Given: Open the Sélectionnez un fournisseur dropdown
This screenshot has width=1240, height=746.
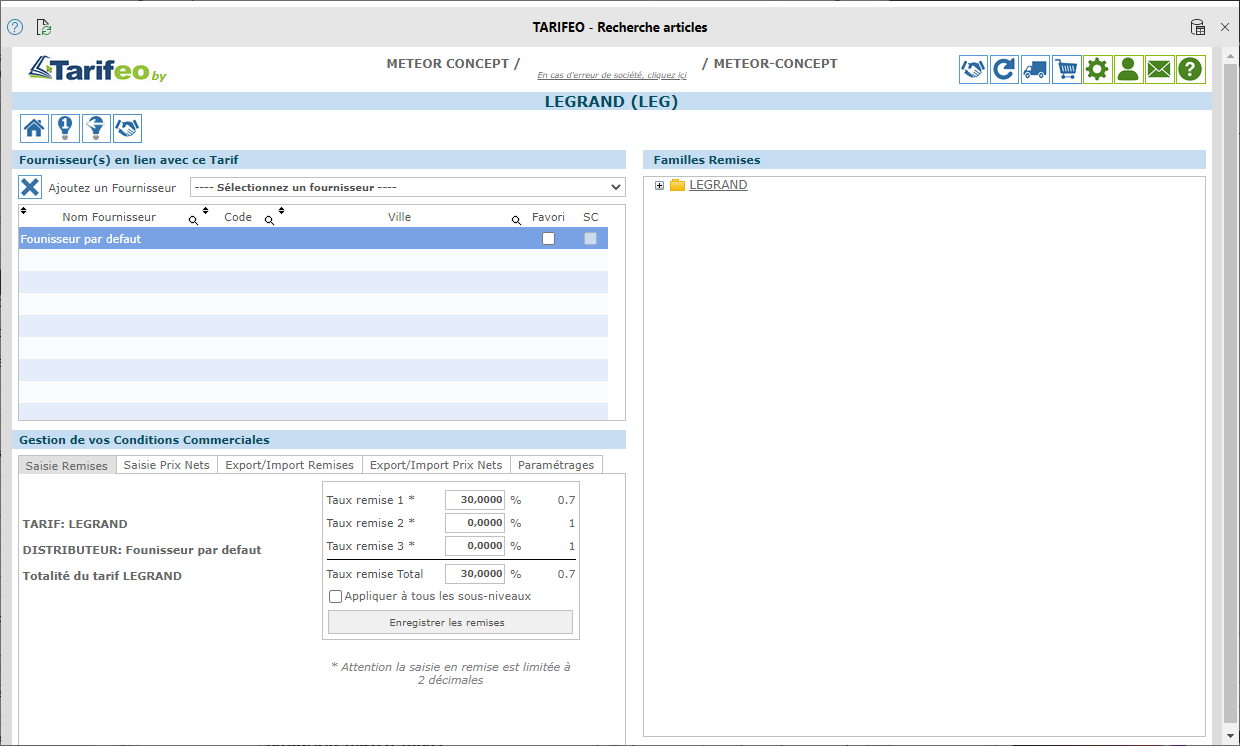Looking at the screenshot, I should tap(407, 187).
